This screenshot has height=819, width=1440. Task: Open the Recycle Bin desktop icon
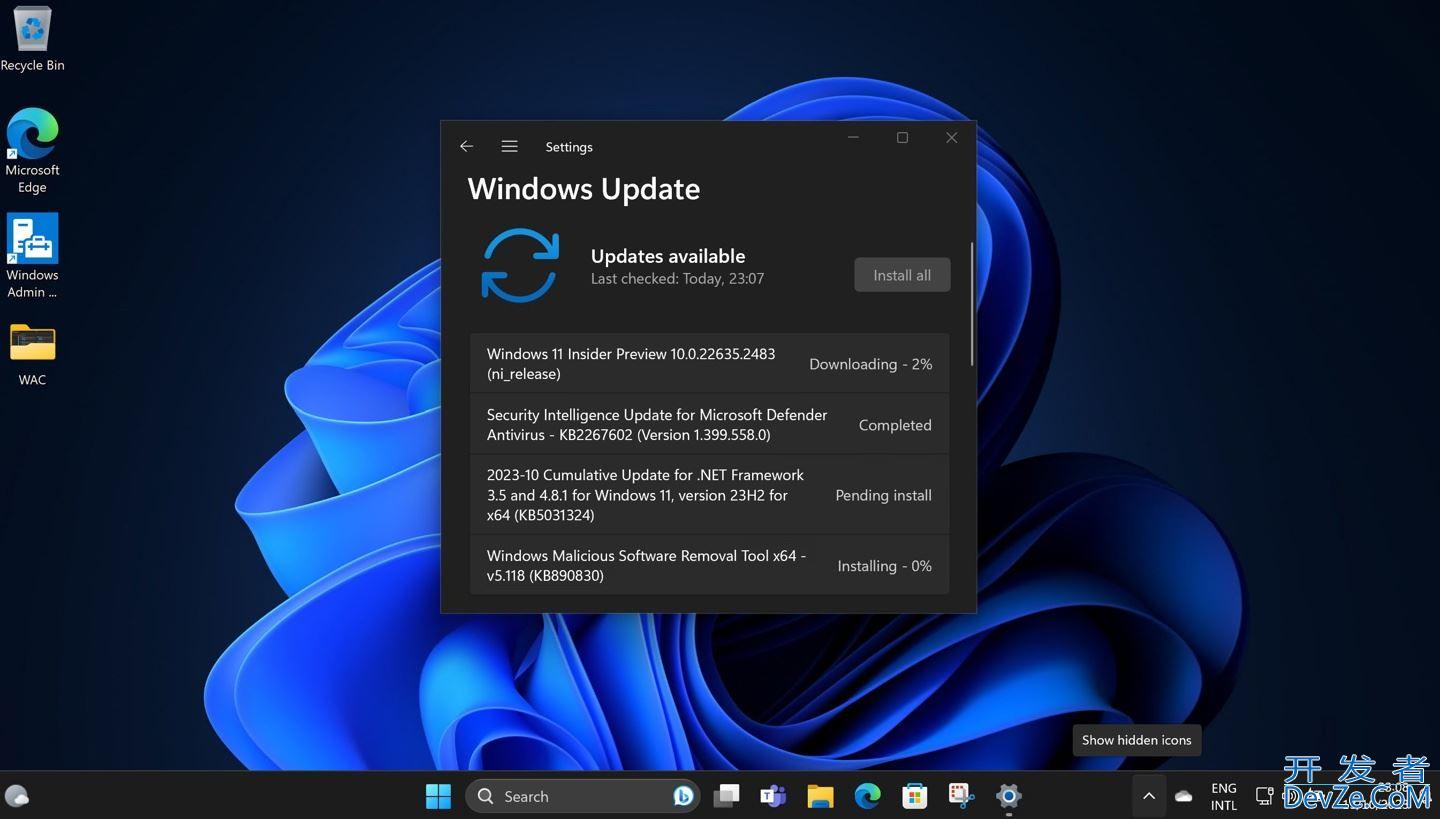pyautogui.click(x=32, y=40)
